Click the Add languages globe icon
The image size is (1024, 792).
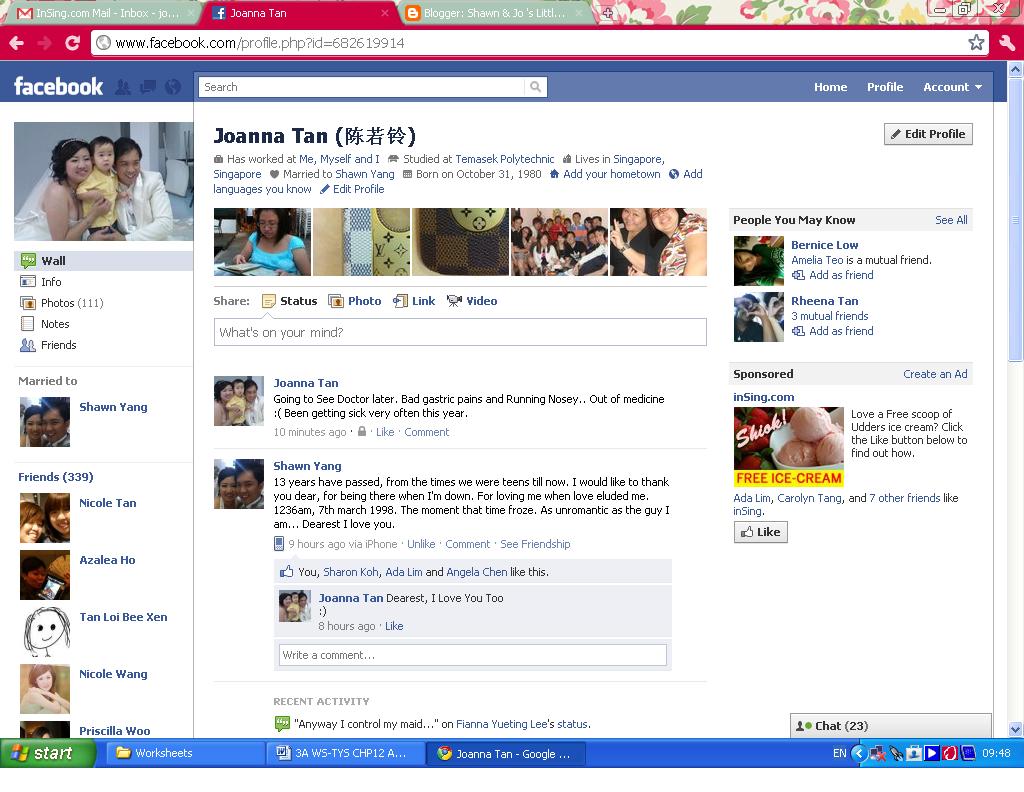(674, 174)
